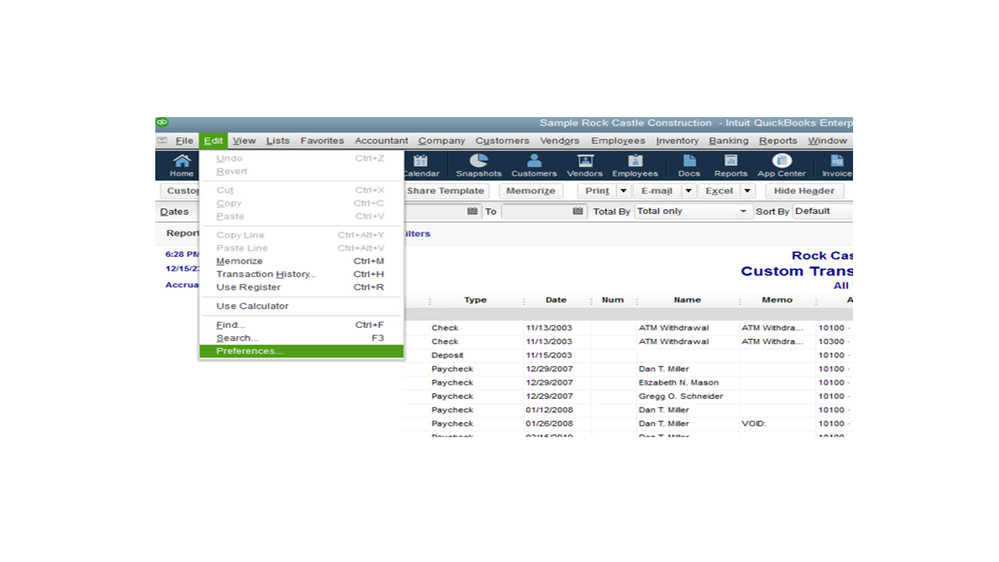Viewport: 999px width, 562px height.
Task: Open the Inventory menu
Action: click(x=677, y=140)
